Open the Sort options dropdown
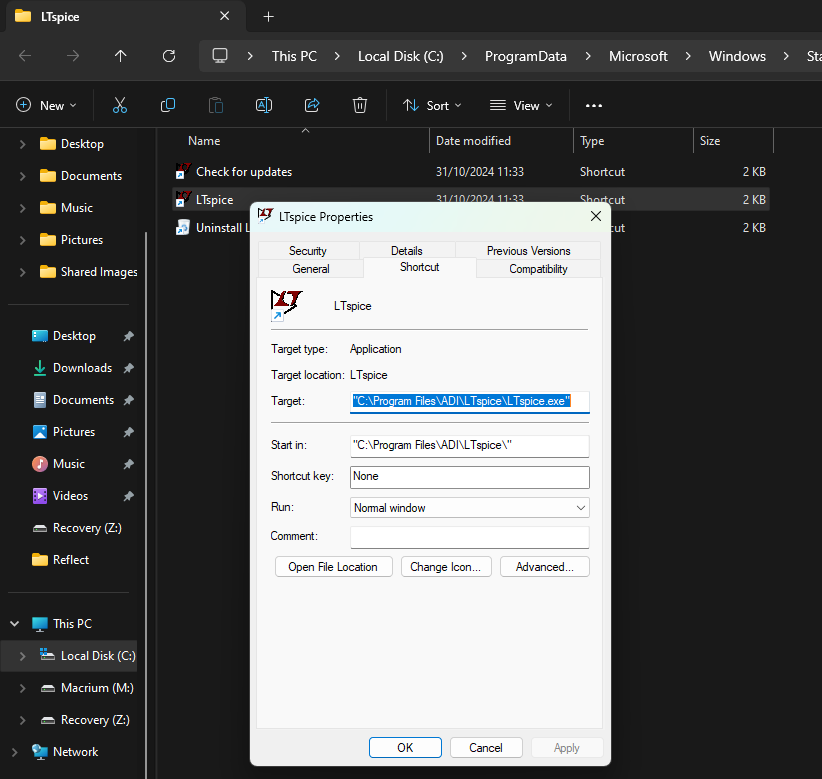The width and height of the screenshot is (822, 779). pos(432,105)
